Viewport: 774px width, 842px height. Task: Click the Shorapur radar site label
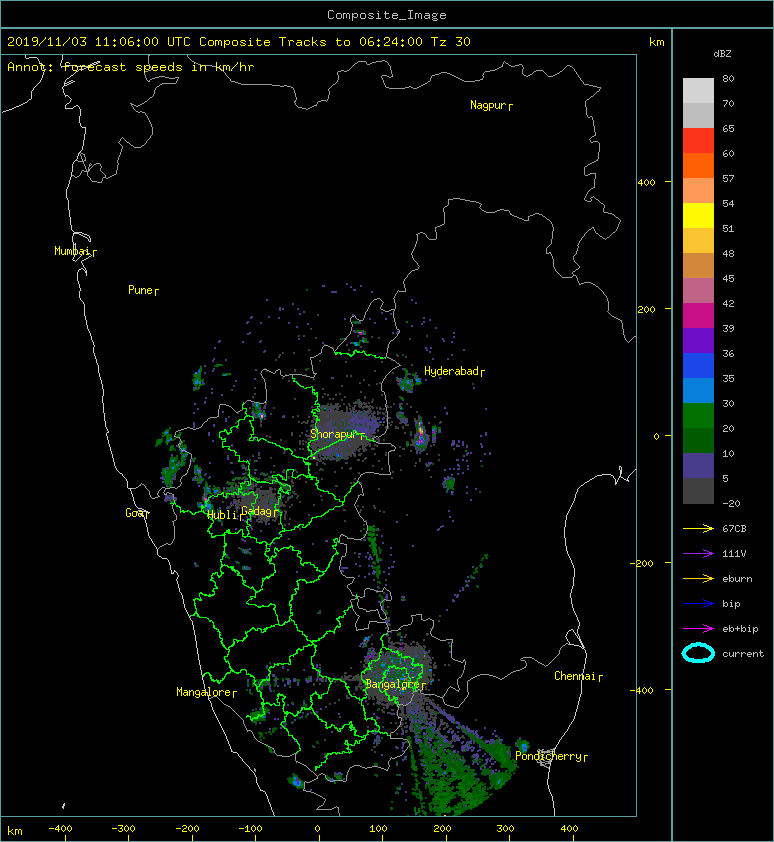pyautogui.click(x=334, y=434)
